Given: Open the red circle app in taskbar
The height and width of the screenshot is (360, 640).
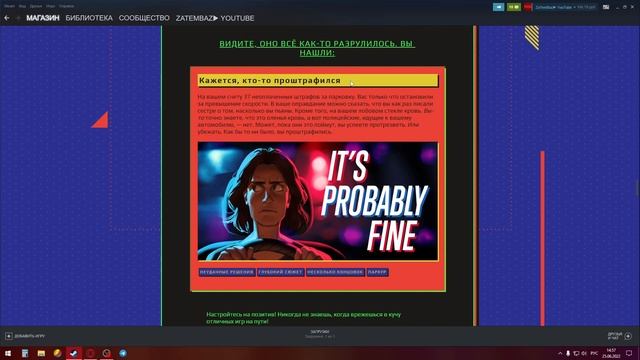Looking at the screenshot, I should pos(90,353).
